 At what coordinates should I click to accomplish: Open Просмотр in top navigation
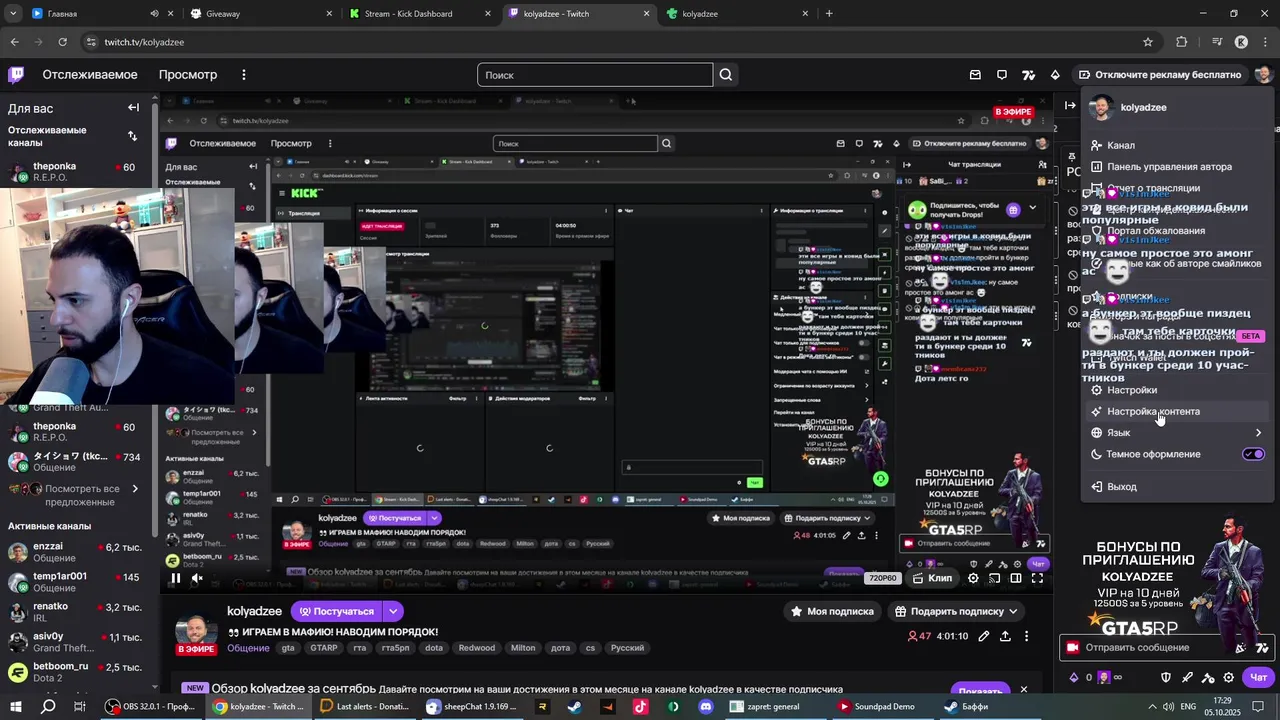pos(188,75)
